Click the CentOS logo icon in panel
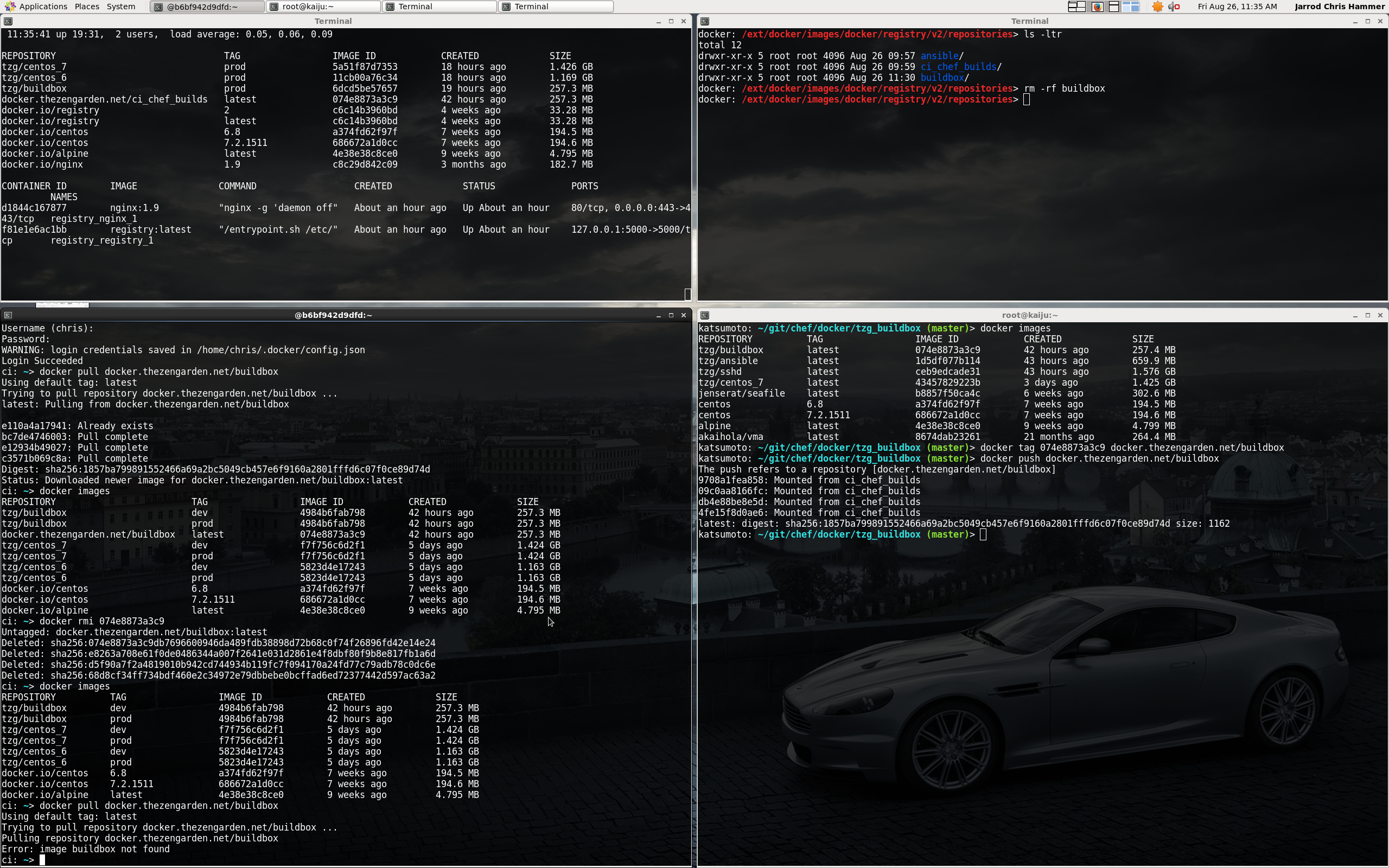This screenshot has height=868, width=1389. tap(9, 7)
